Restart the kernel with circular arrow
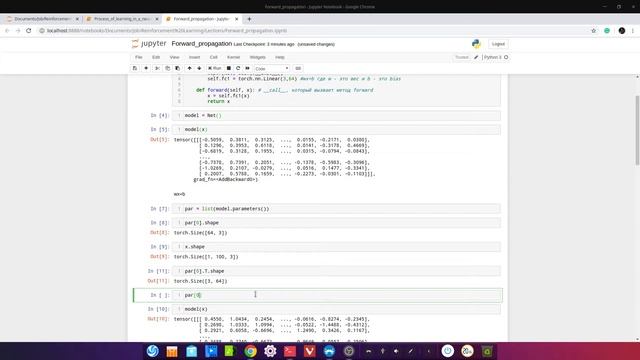The width and height of the screenshot is (640, 360). (238, 68)
